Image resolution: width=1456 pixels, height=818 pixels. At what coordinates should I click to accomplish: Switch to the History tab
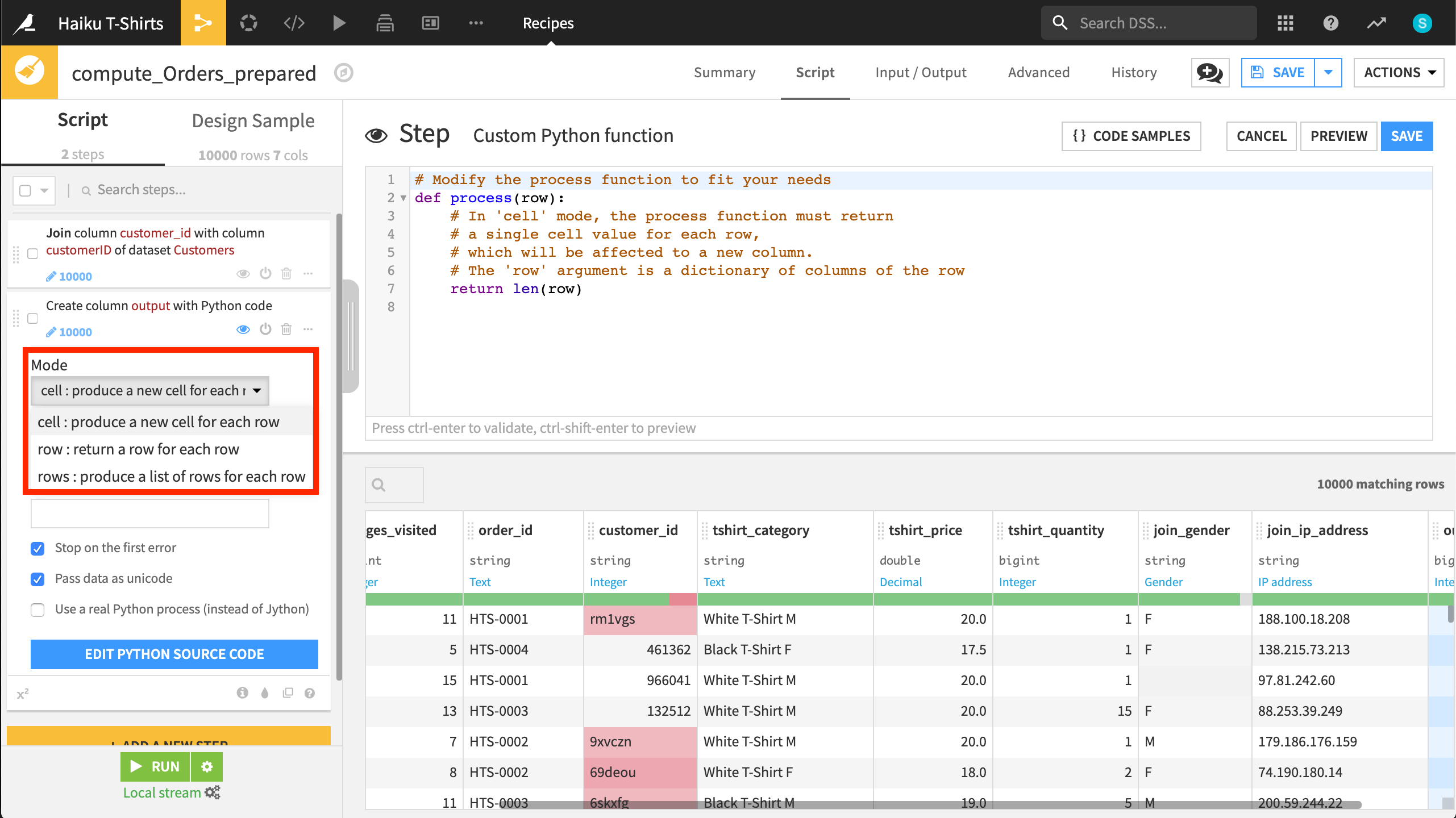pyautogui.click(x=1134, y=73)
